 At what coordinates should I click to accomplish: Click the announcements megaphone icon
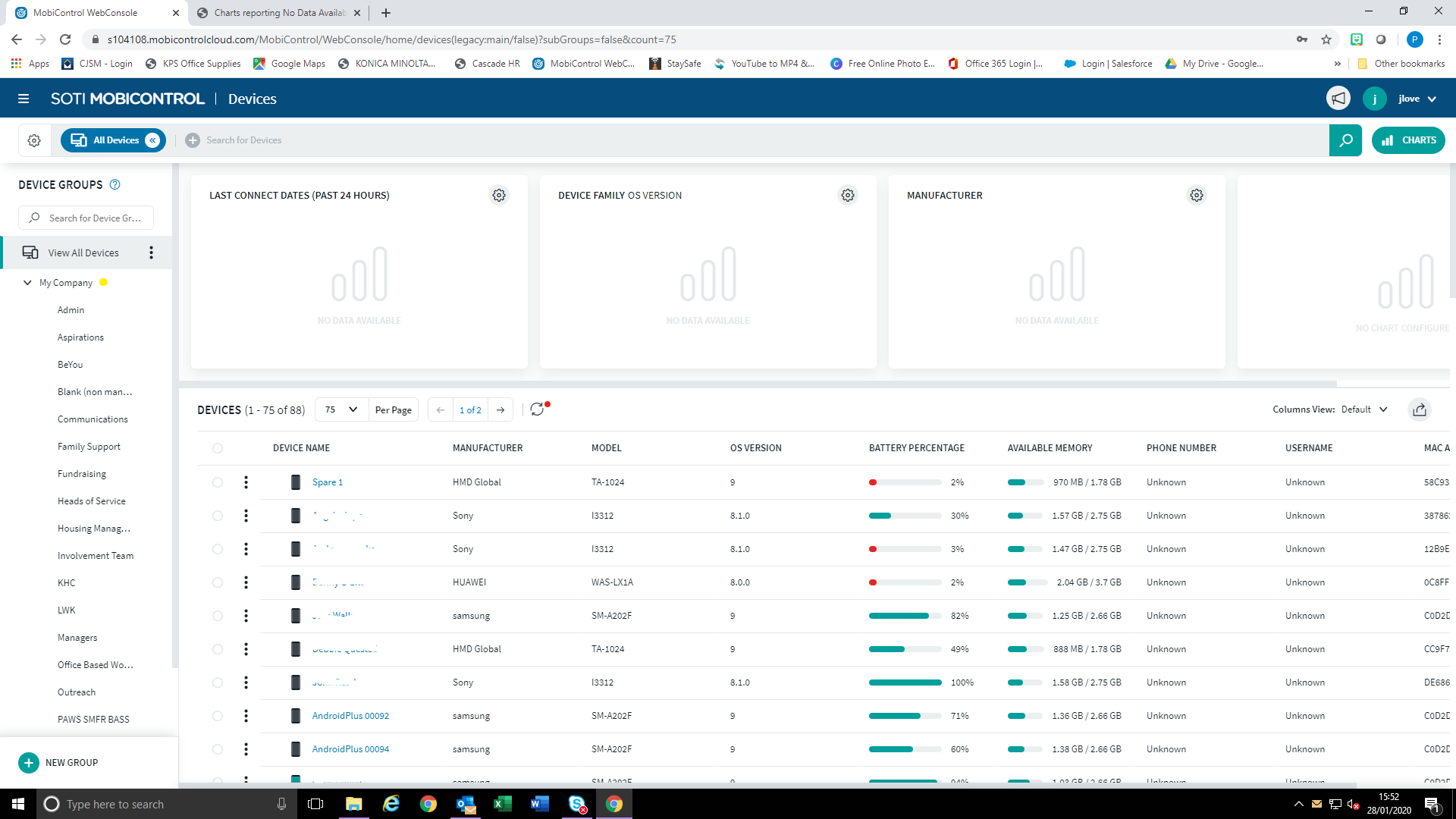tap(1338, 99)
